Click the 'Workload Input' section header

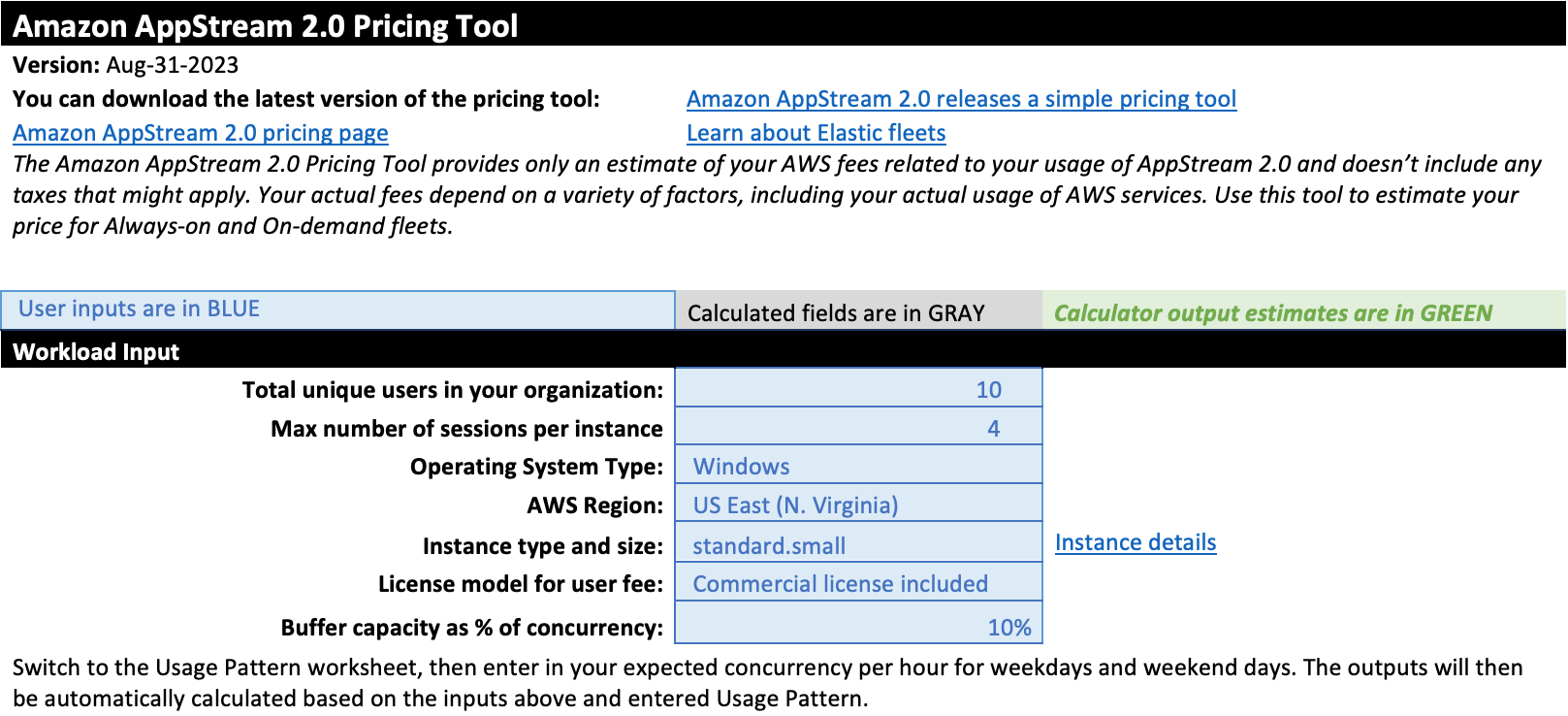[96, 351]
